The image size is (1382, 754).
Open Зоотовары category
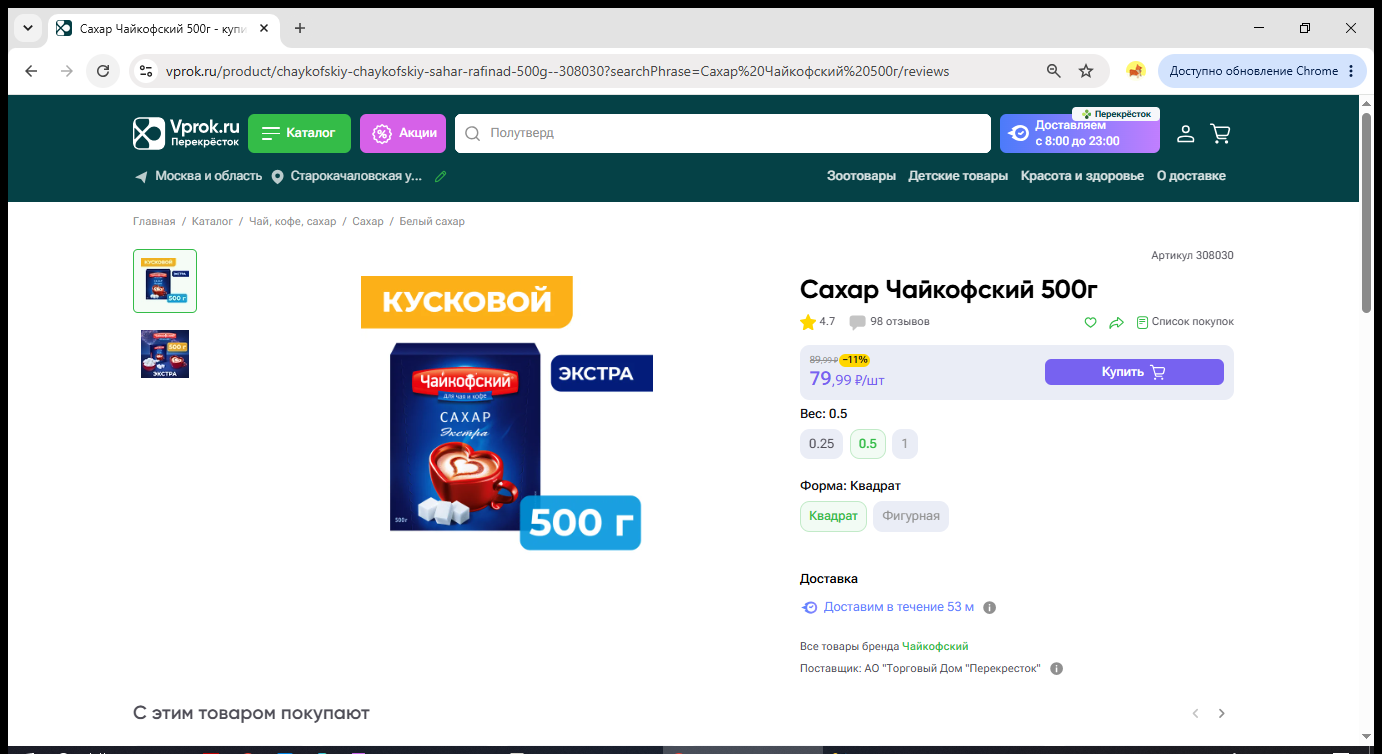[861, 176]
